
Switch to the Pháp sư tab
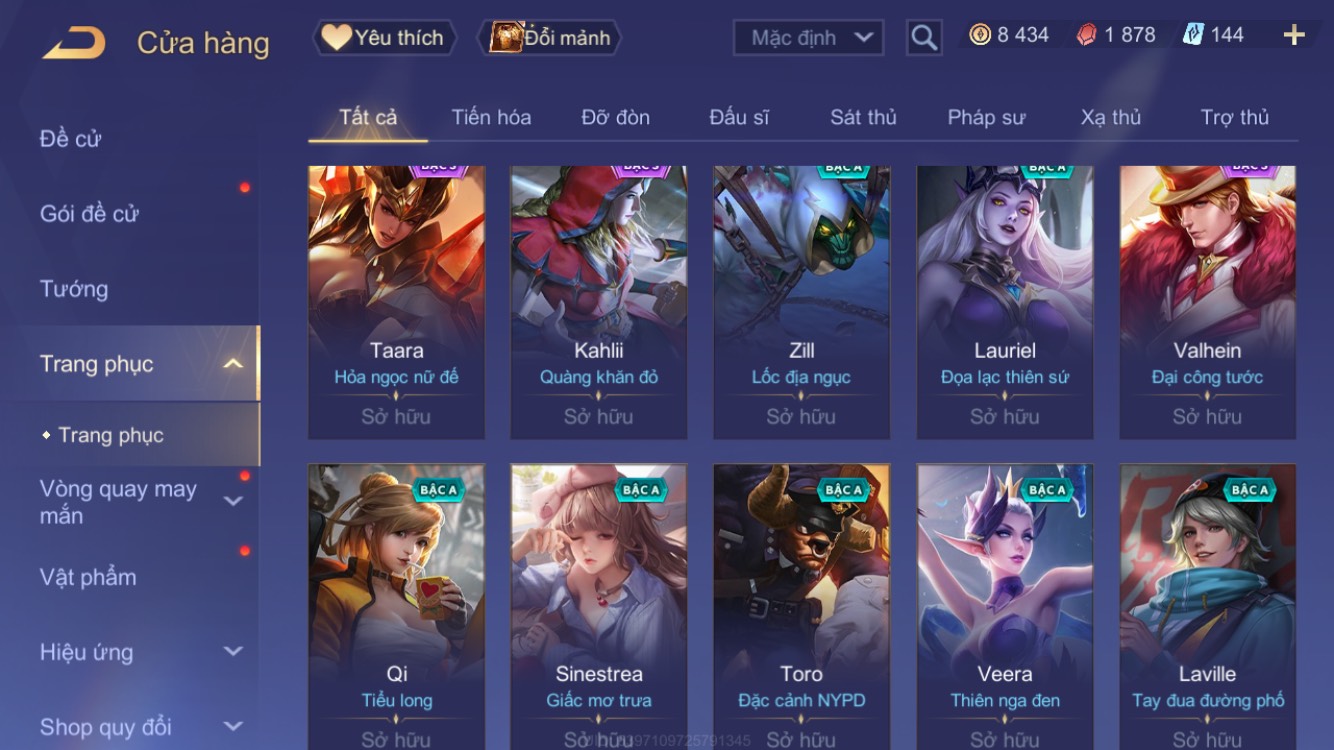tap(986, 117)
